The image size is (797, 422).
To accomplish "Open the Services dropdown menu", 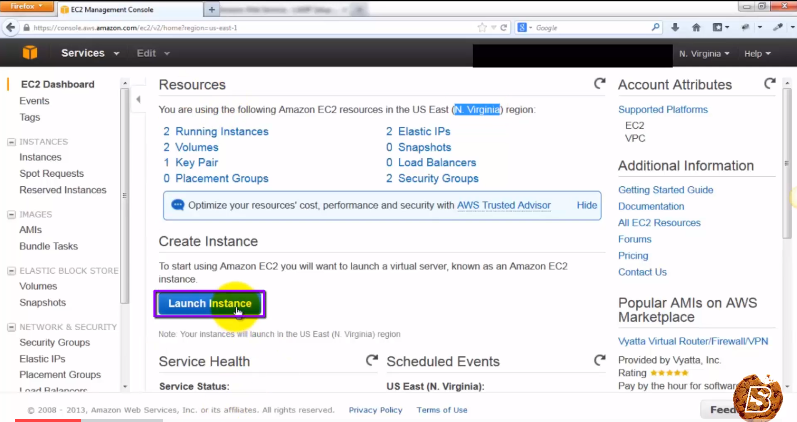I will point(90,53).
